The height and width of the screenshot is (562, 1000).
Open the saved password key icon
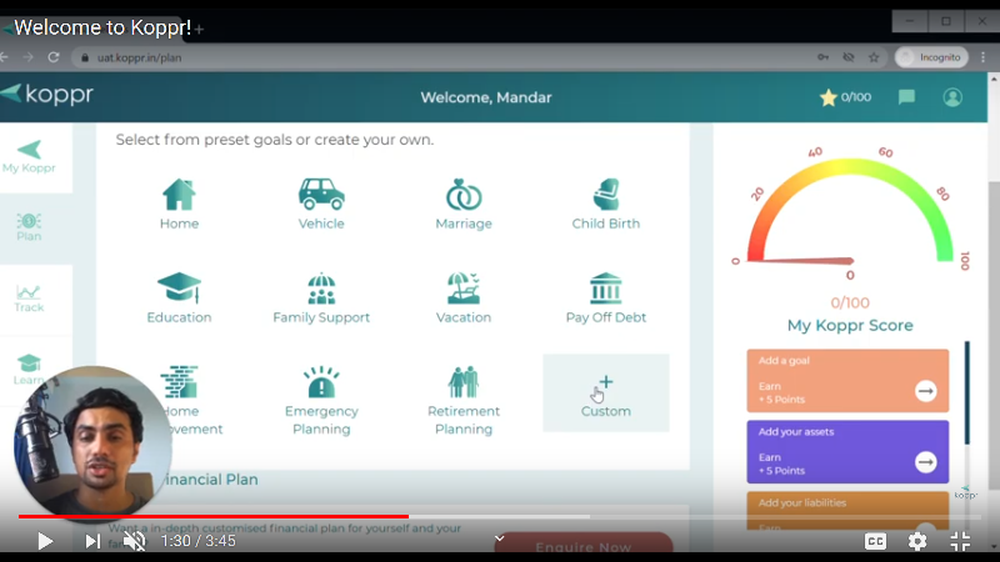pos(823,57)
